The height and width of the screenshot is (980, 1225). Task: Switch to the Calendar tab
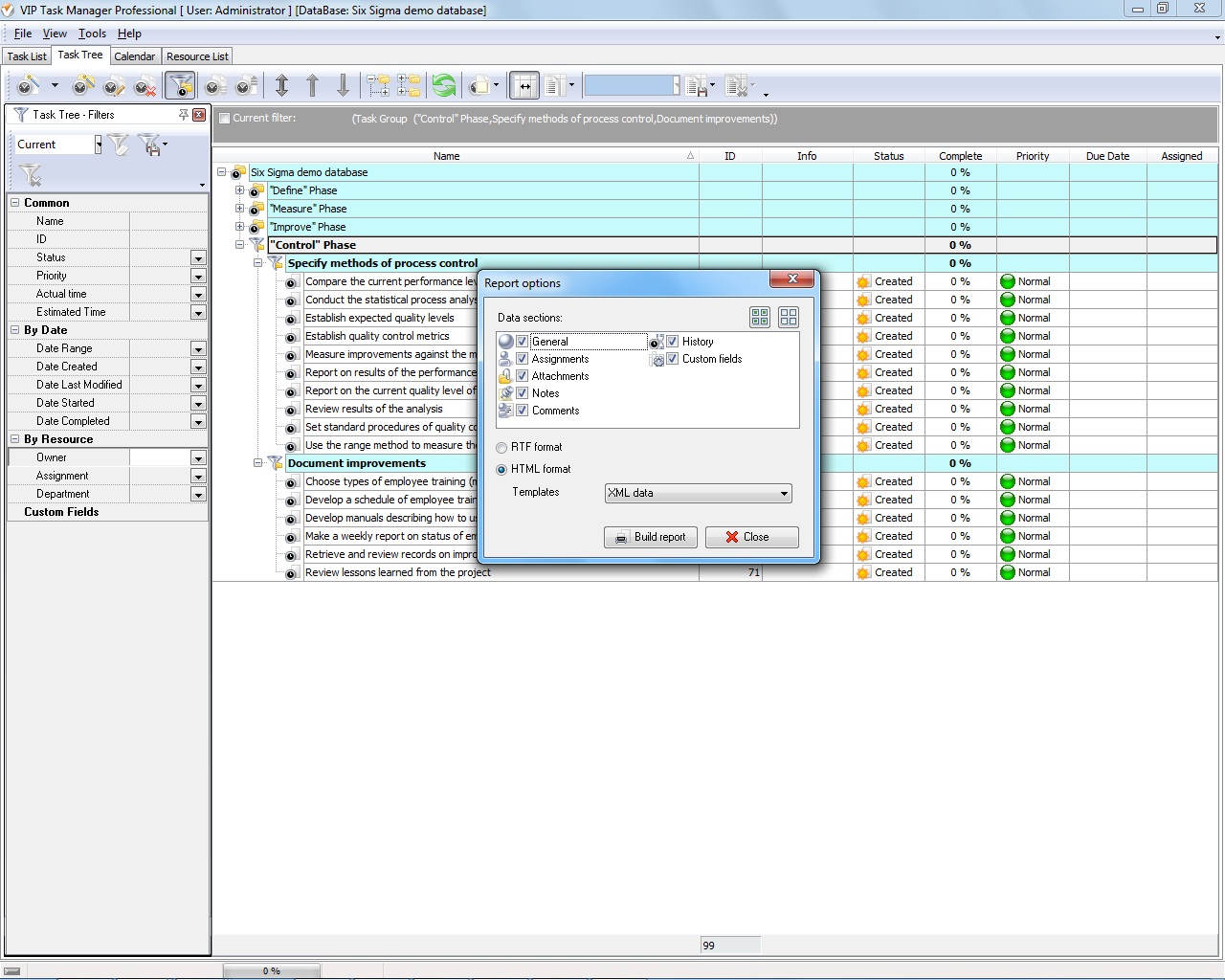(x=134, y=56)
